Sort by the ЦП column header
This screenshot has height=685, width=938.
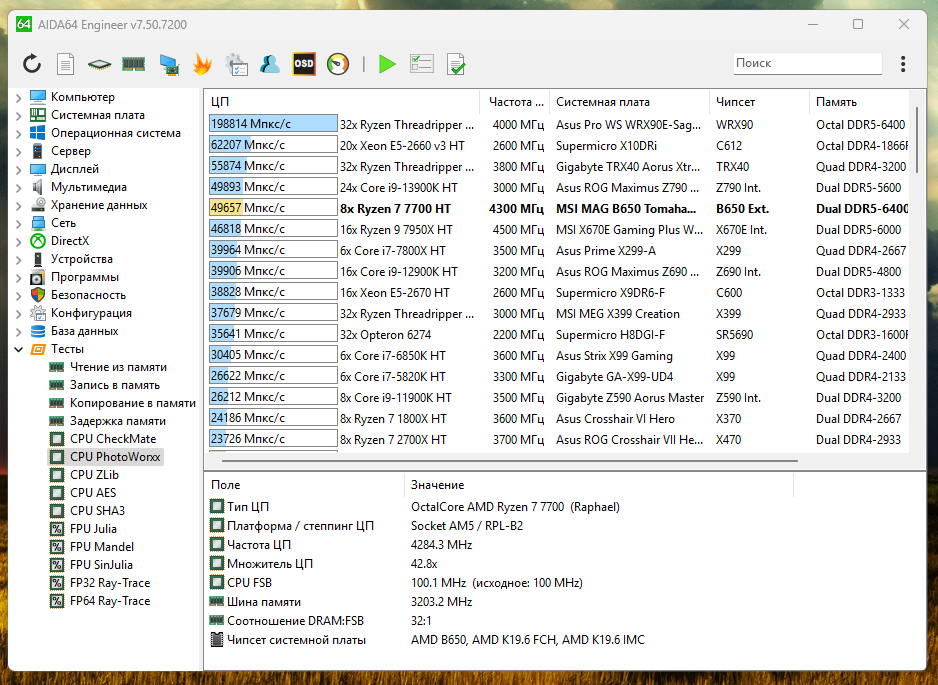(x=342, y=102)
